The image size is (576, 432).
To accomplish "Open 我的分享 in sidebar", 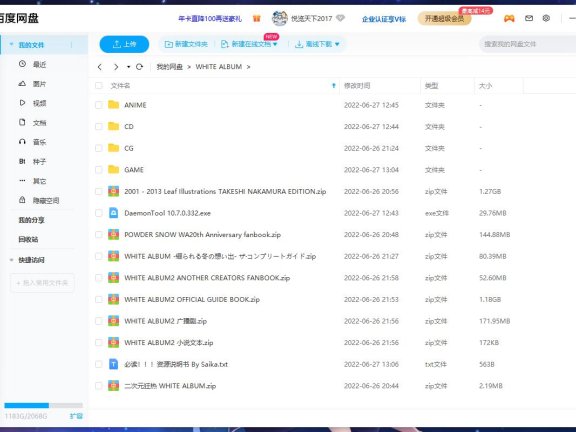I will coord(31,220).
